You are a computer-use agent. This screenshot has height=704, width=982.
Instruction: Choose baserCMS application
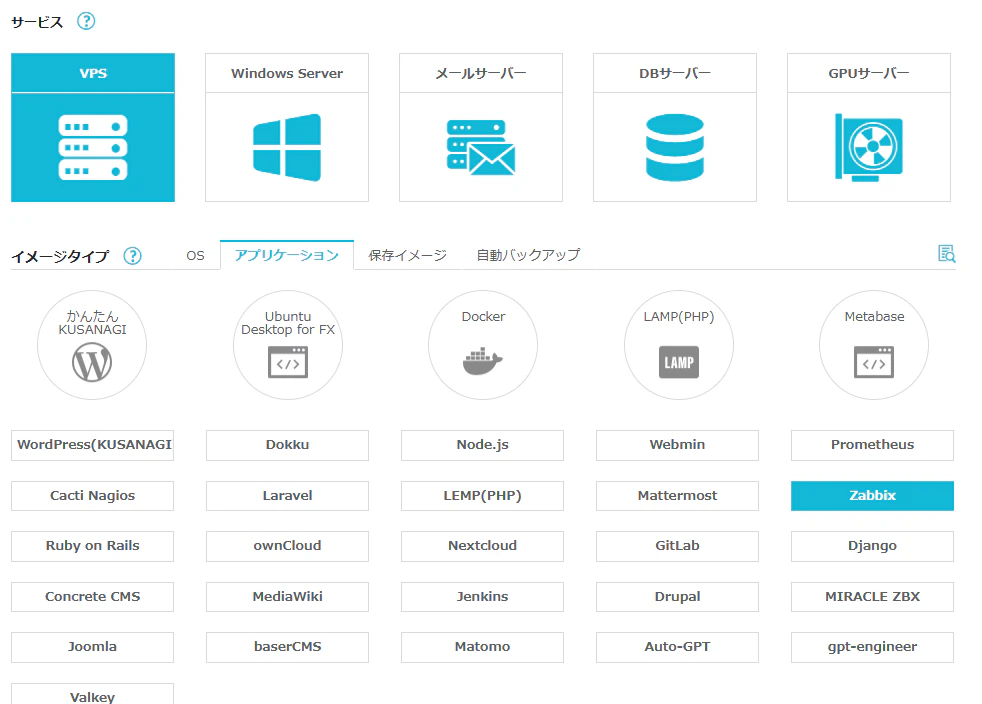click(x=287, y=647)
